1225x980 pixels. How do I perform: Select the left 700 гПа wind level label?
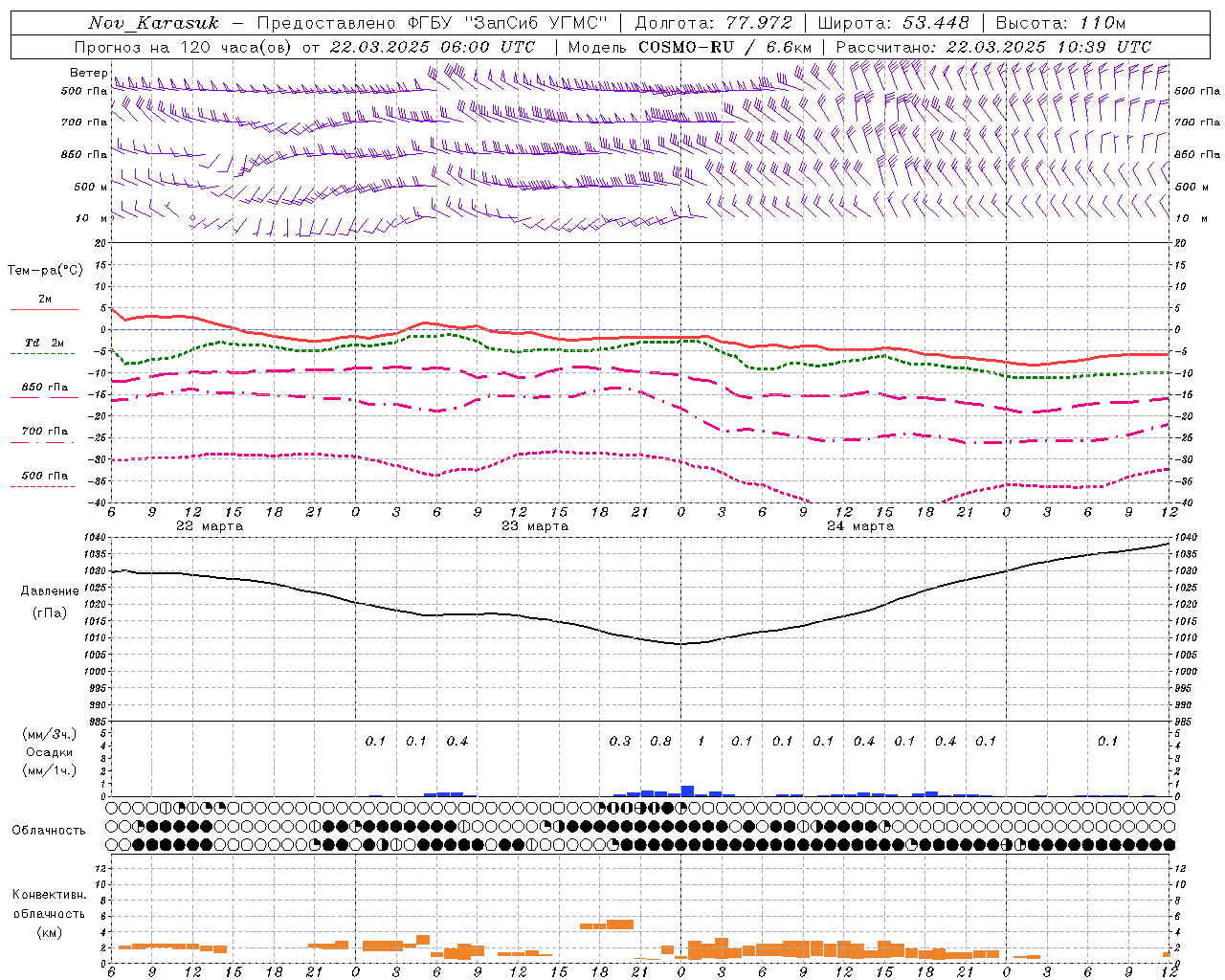click(x=84, y=122)
